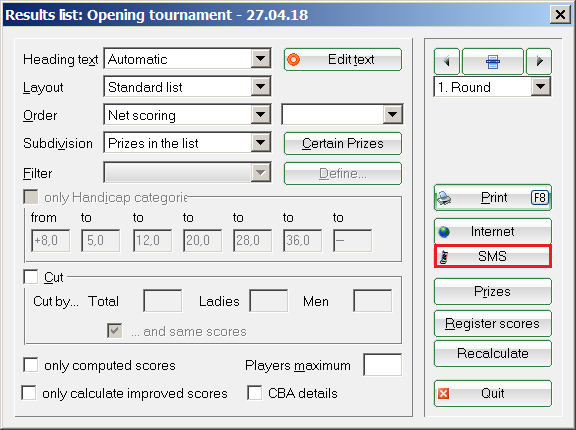Screen dimensions: 576x430
Task: Click the Certain Prizes button
Action: 343,143
